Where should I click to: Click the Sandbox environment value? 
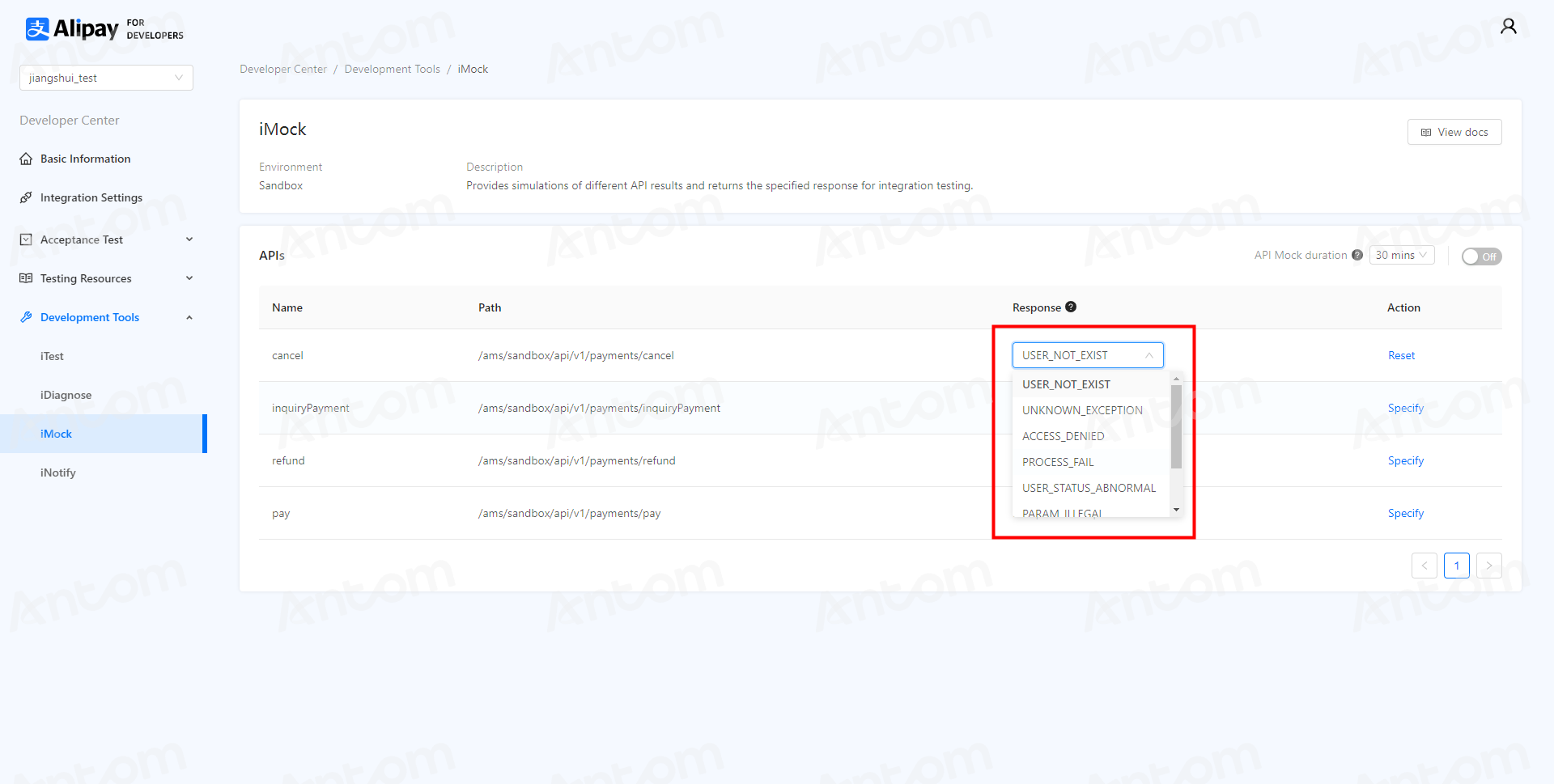tap(281, 185)
